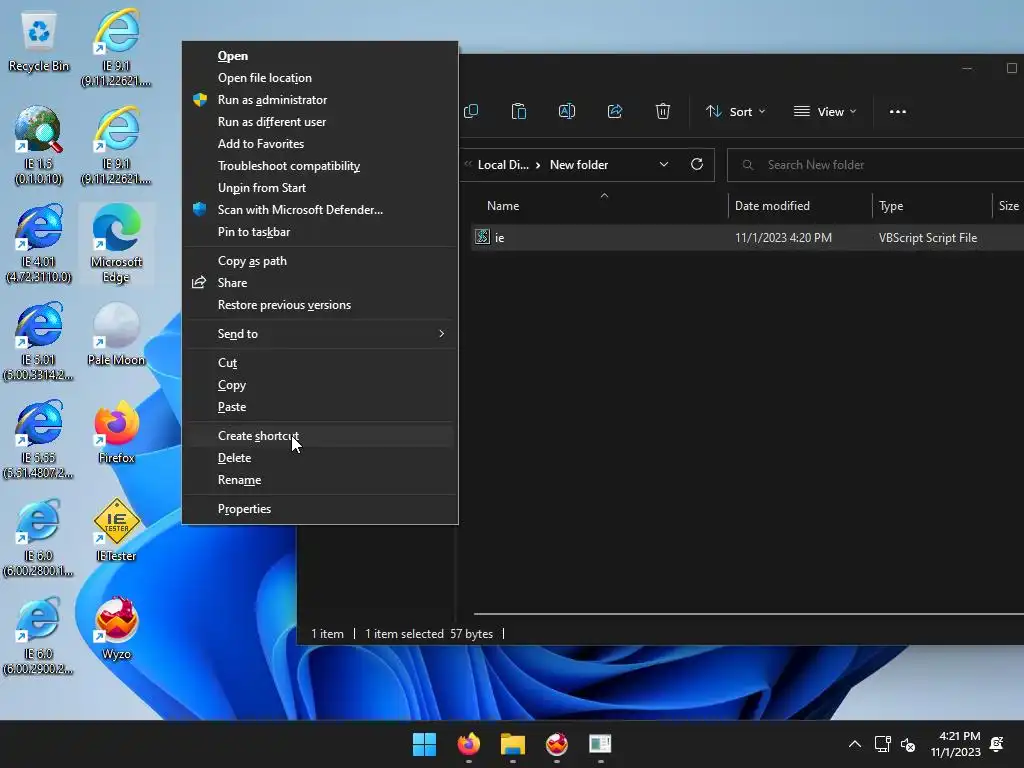Select Create shortcut

tap(320, 436)
